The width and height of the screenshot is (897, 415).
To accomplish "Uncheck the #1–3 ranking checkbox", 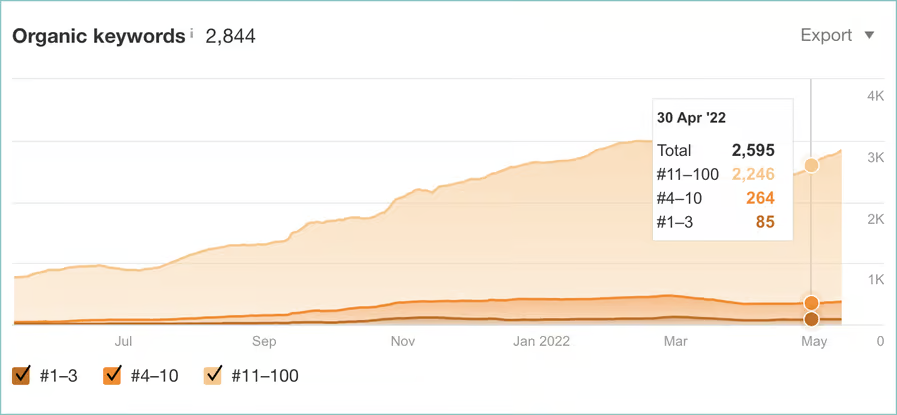I will click(x=21, y=376).
